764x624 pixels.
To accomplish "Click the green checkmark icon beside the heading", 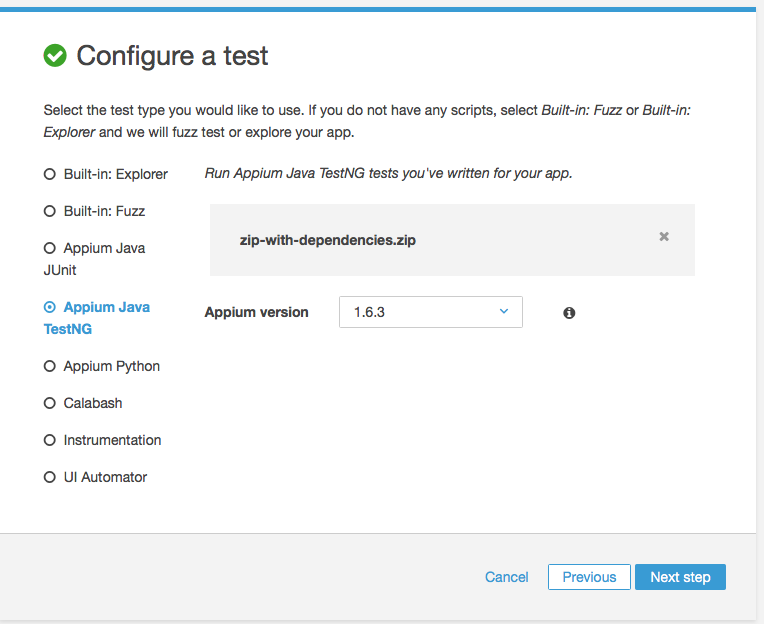I will tap(55, 56).
